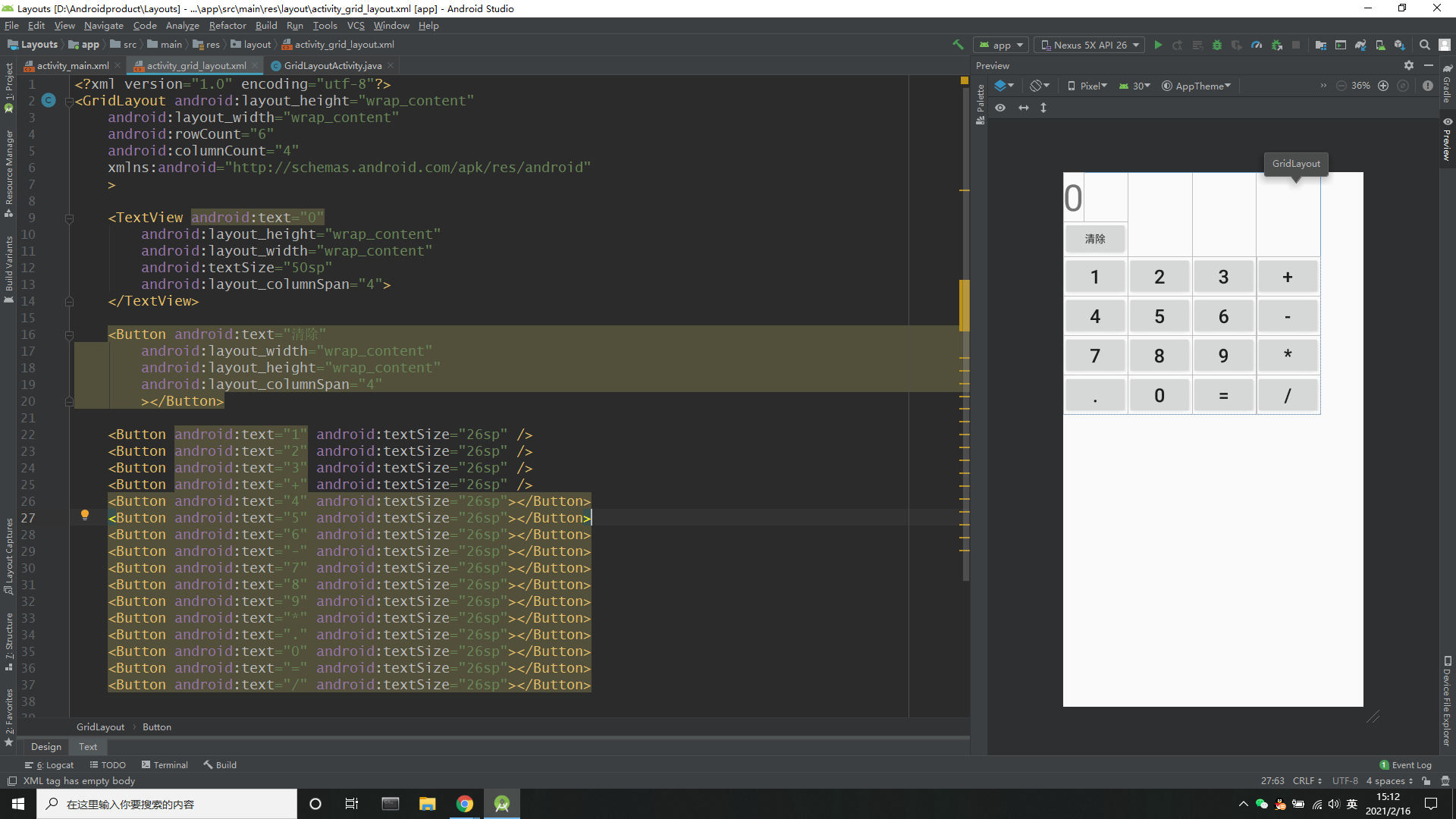Open the Profiler gauge icon
The height and width of the screenshot is (819, 1456).
click(x=1257, y=45)
